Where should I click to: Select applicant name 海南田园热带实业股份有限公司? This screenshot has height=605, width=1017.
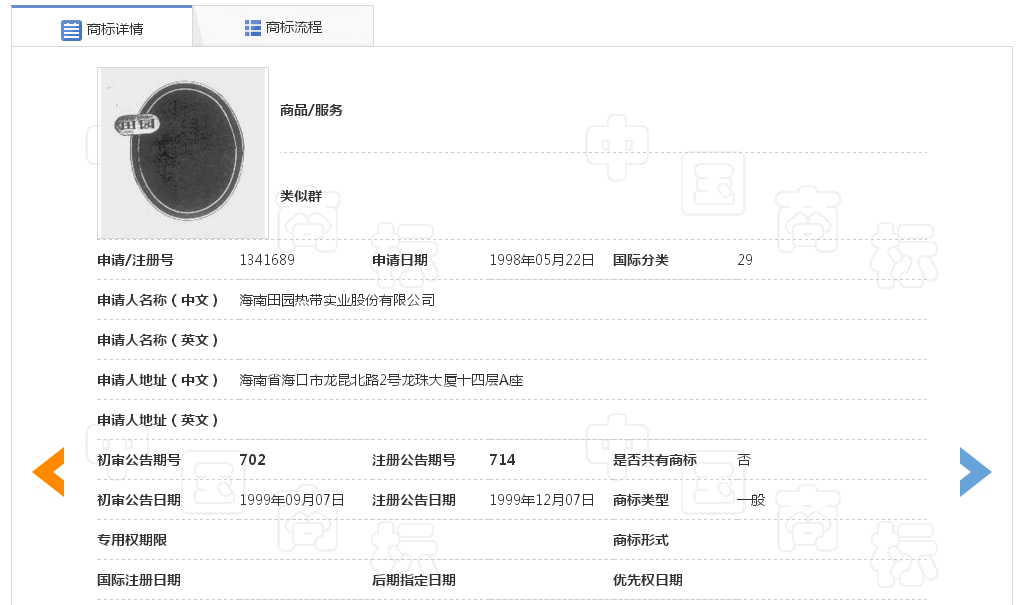[x=337, y=300]
